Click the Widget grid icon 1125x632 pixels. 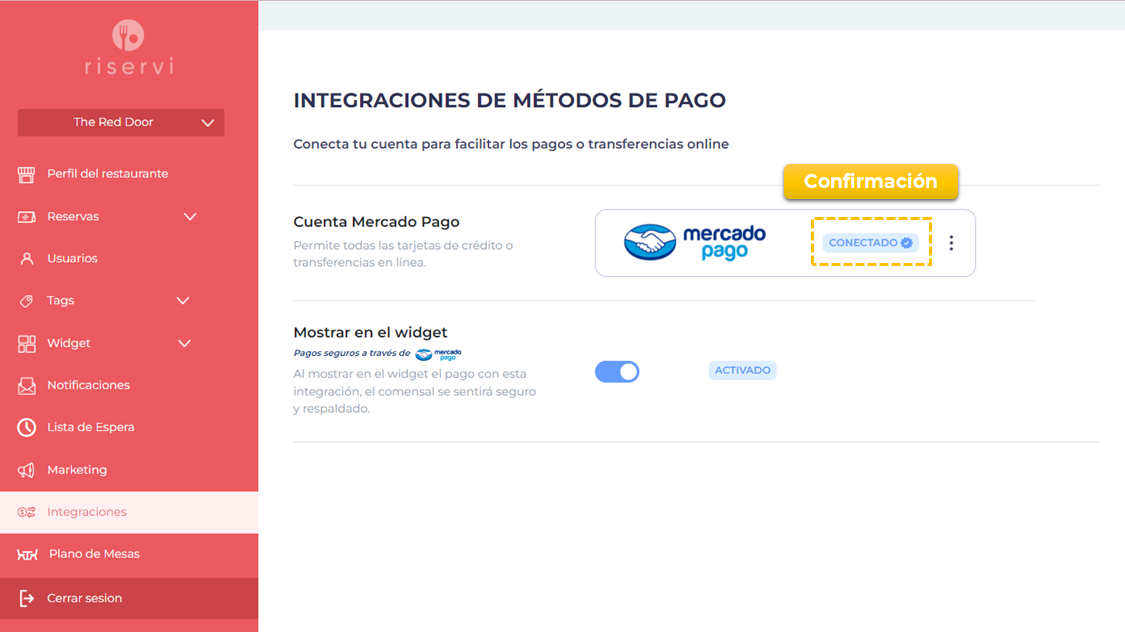[27, 344]
